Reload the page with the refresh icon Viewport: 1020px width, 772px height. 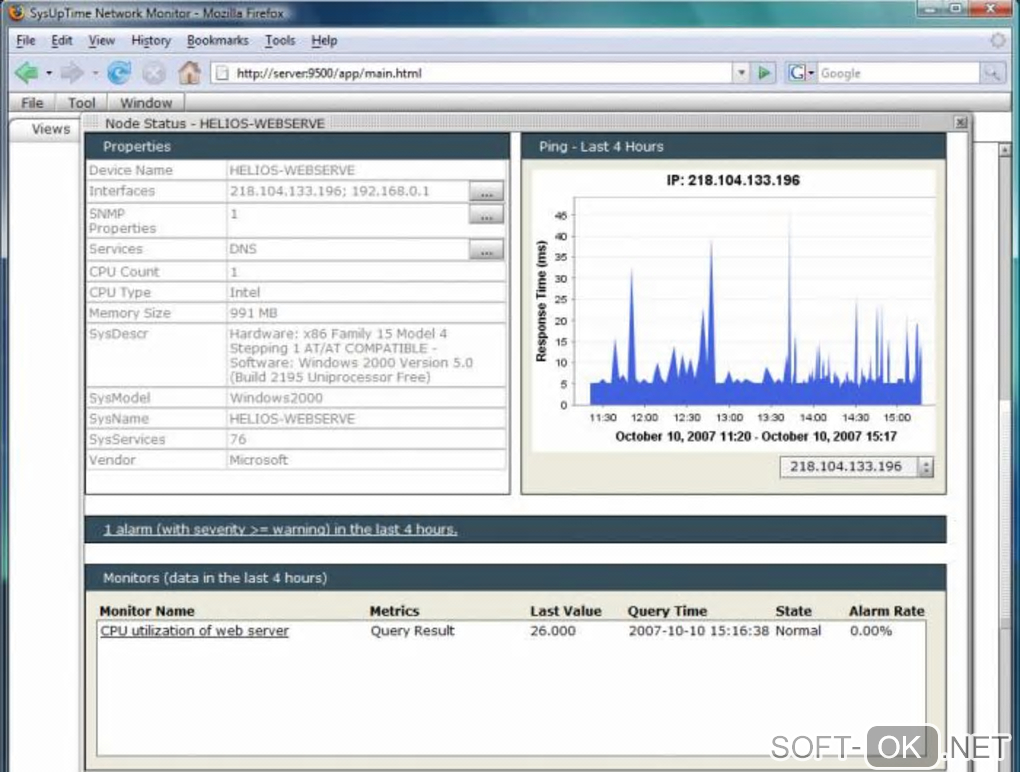click(x=119, y=73)
